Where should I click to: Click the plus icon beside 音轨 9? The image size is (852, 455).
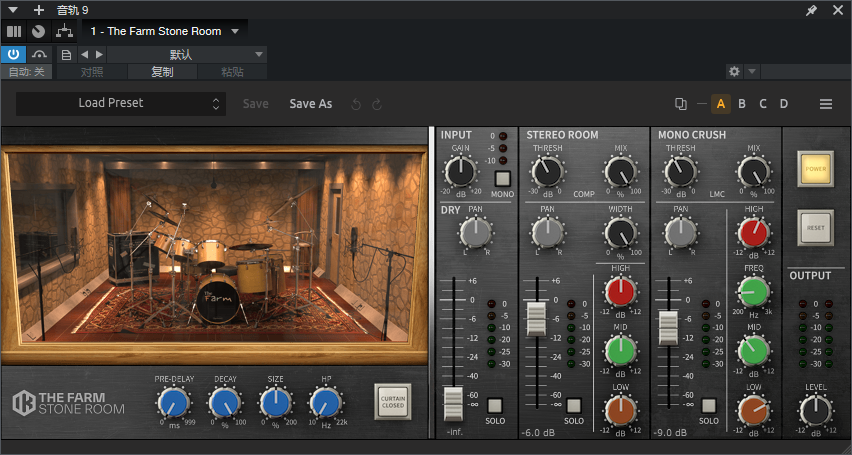(39, 10)
